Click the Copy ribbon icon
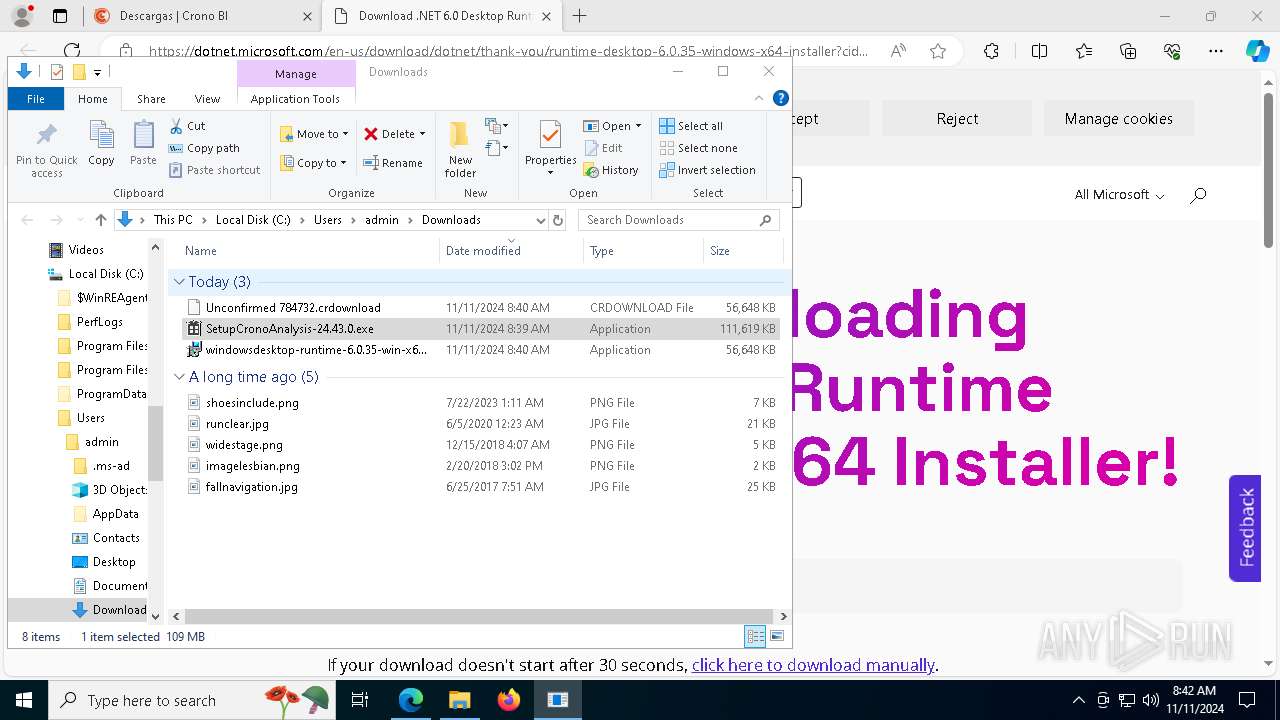This screenshot has height=720, width=1280. coord(101,143)
